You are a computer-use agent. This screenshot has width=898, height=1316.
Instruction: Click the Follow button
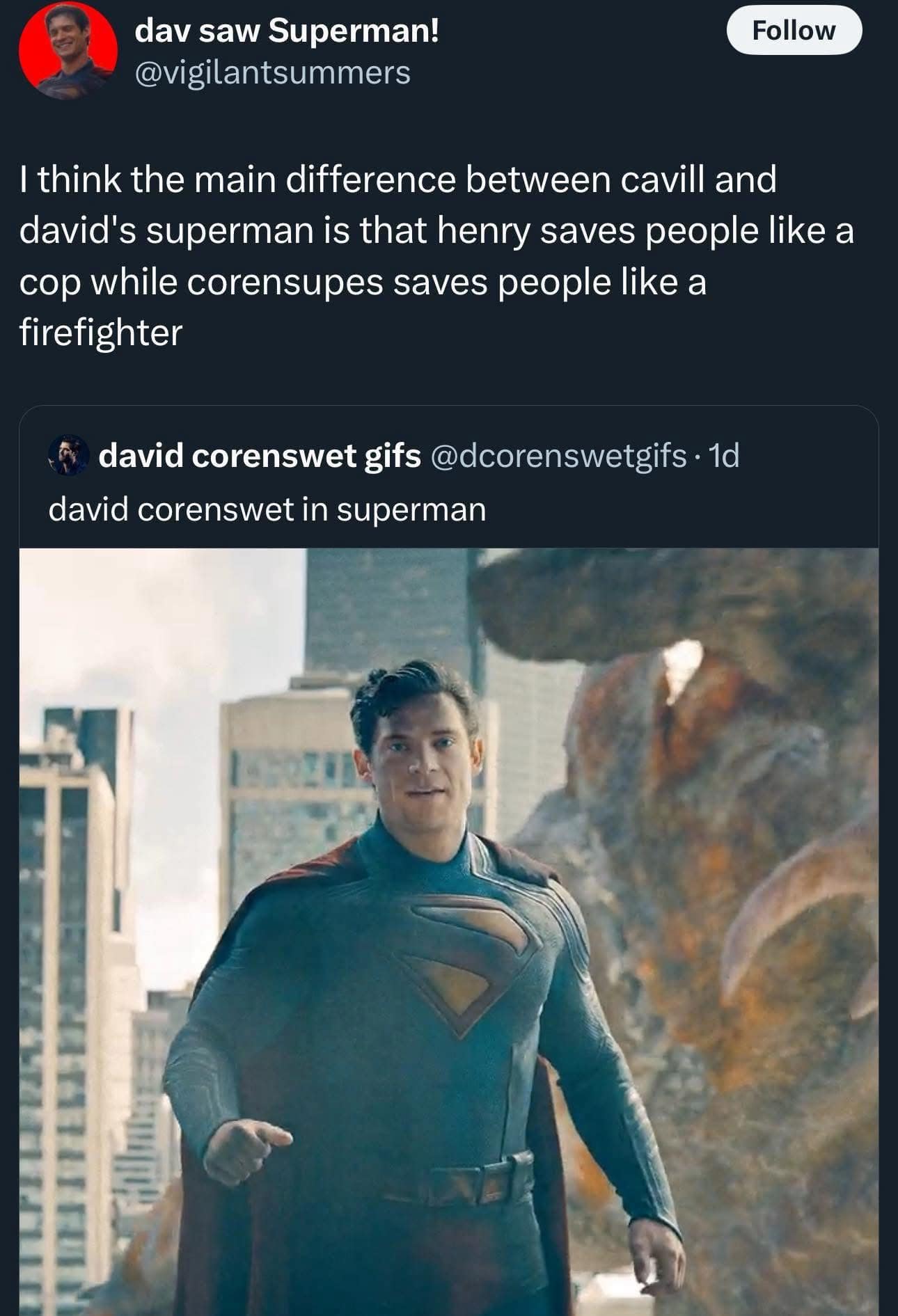pos(794,31)
